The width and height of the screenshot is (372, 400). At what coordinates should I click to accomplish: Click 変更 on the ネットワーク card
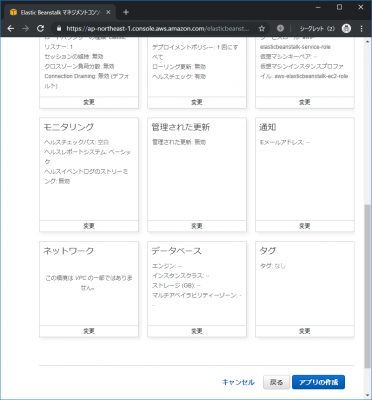(x=89, y=331)
